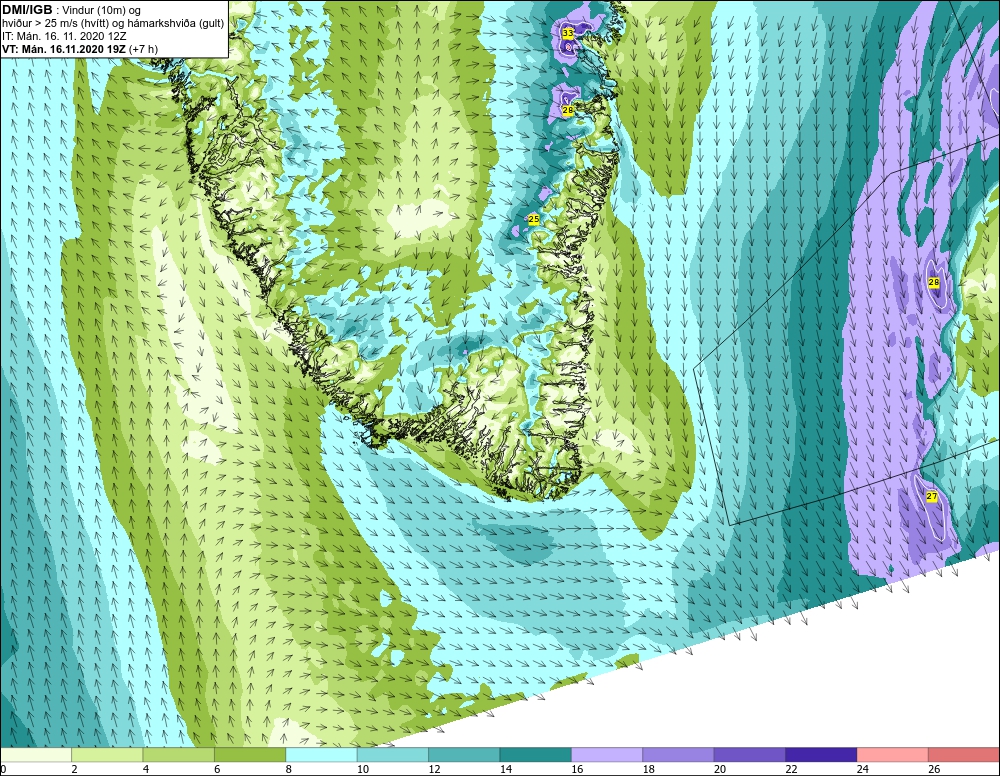The image size is (1000, 776).
Task: Click the legend scale value 4
Action: pos(146,769)
